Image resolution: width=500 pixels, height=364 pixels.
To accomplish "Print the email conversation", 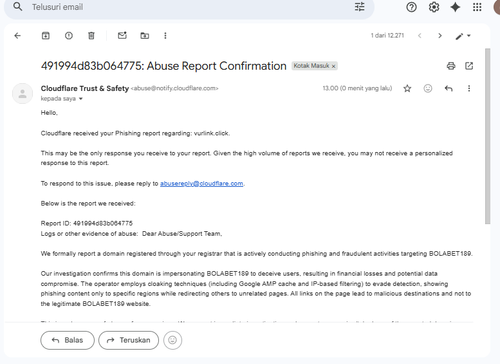I will pyautogui.click(x=451, y=66).
